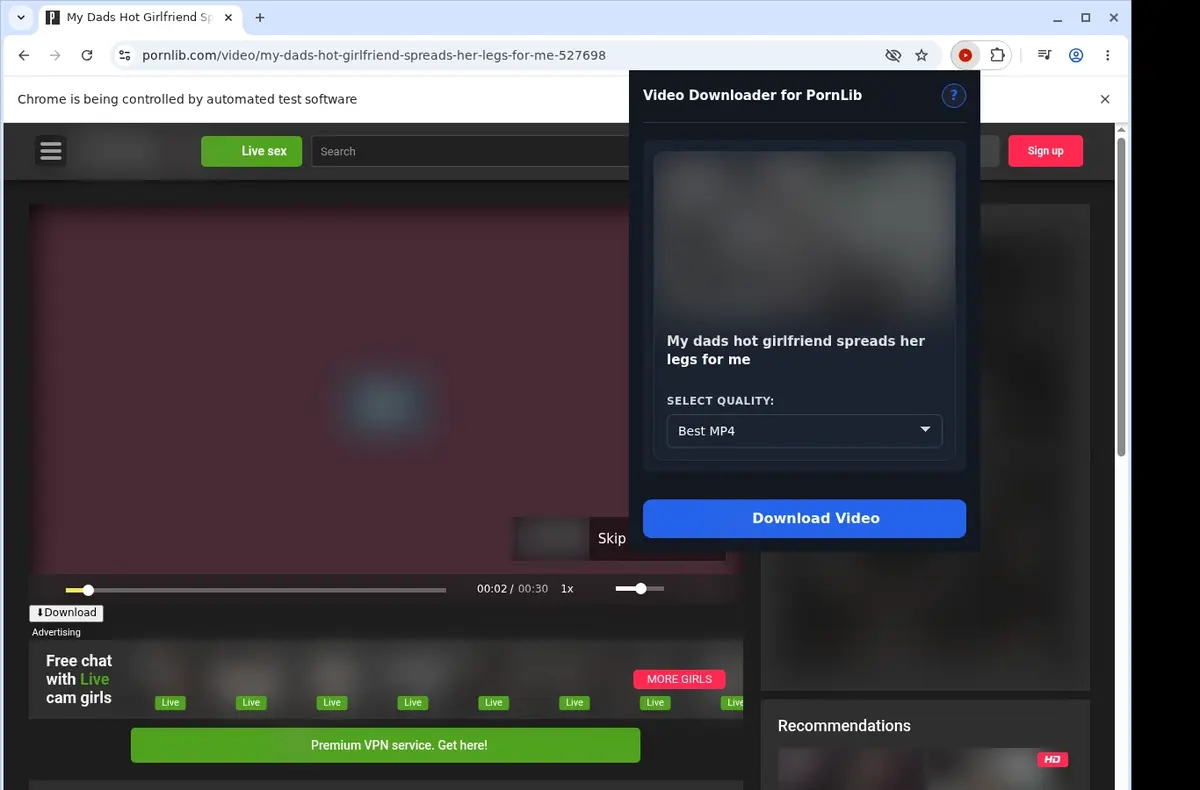Toggle the red Video Downloader extension icon
The height and width of the screenshot is (790, 1200).
pyautogui.click(x=965, y=56)
